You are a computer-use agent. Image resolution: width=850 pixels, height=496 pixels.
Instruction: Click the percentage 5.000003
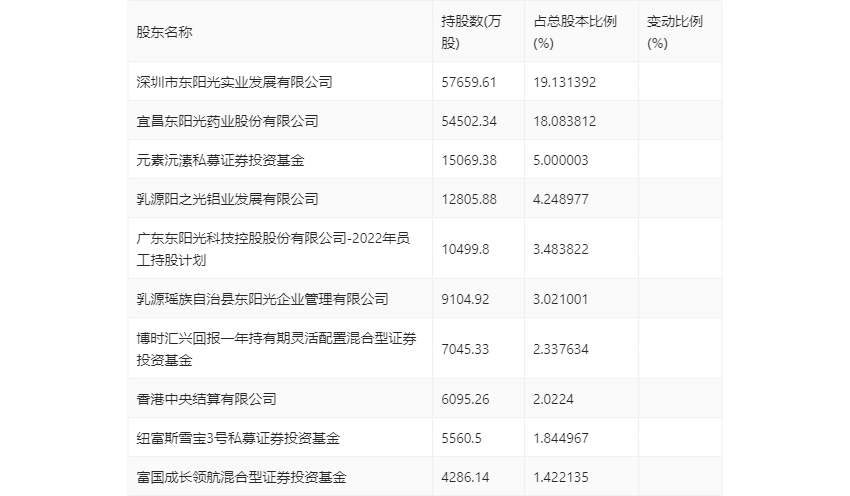[x=561, y=160]
